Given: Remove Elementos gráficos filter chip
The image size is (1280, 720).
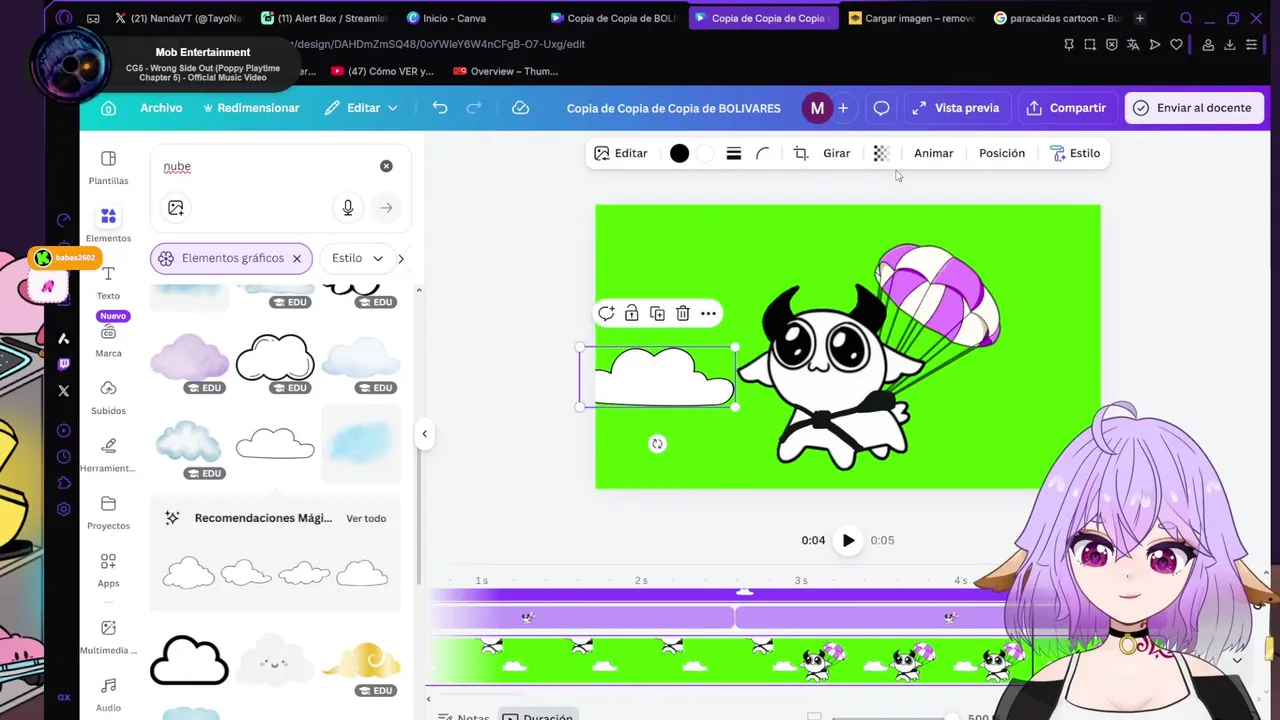Looking at the screenshot, I should tap(296, 258).
